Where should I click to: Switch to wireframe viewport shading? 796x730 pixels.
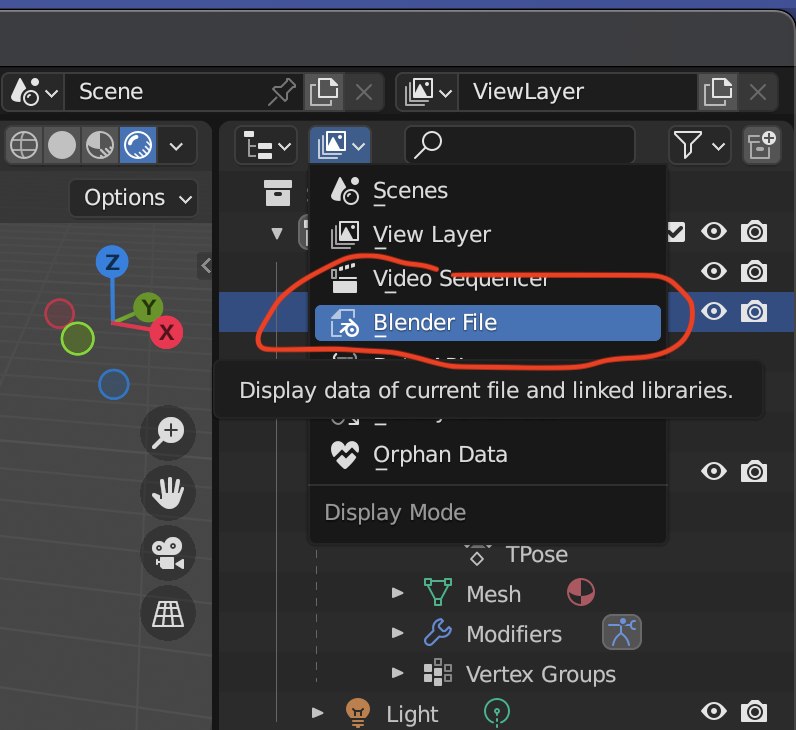[24, 146]
